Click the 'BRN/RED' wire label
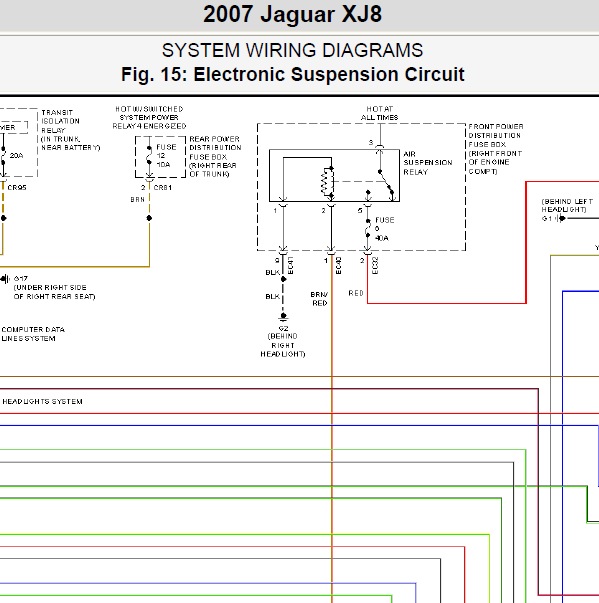This screenshot has width=599, height=603. tap(319, 299)
